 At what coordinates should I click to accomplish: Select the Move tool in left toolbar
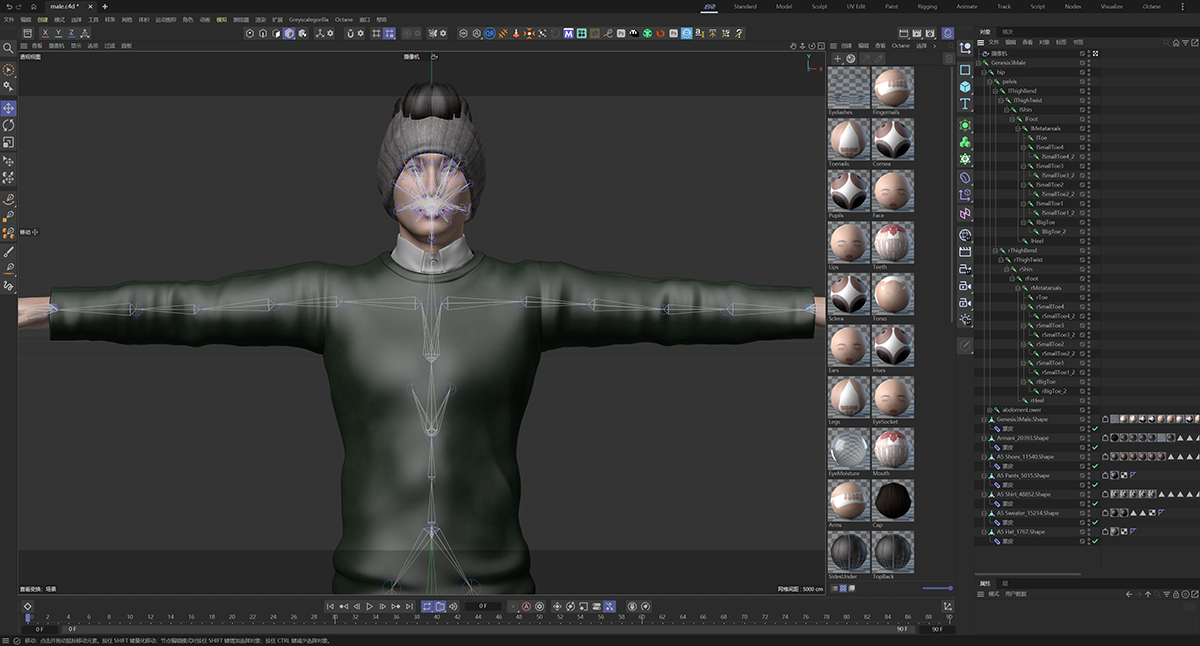coord(9,108)
